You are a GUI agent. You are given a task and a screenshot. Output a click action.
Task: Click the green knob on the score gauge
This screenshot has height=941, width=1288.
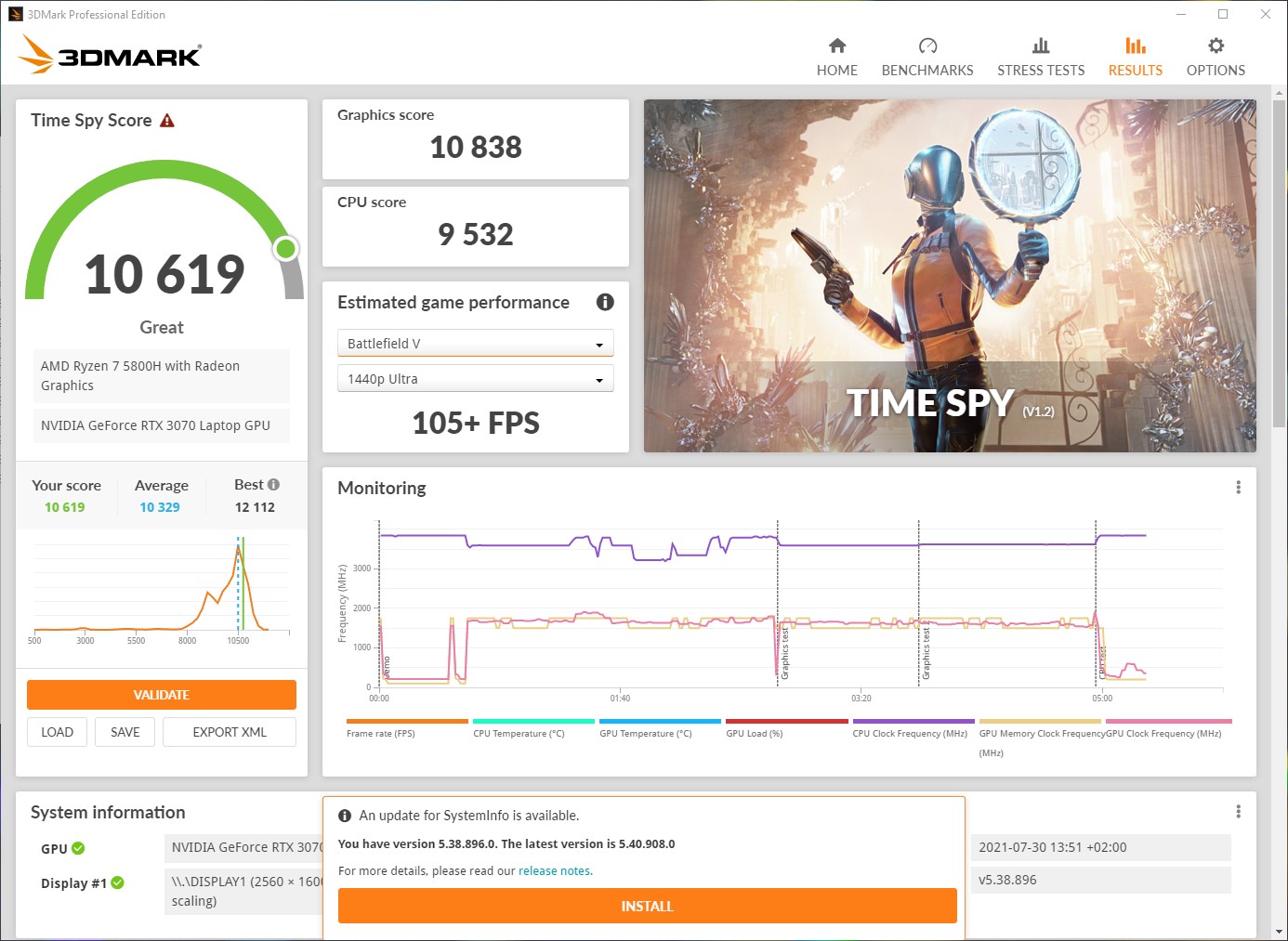(286, 248)
